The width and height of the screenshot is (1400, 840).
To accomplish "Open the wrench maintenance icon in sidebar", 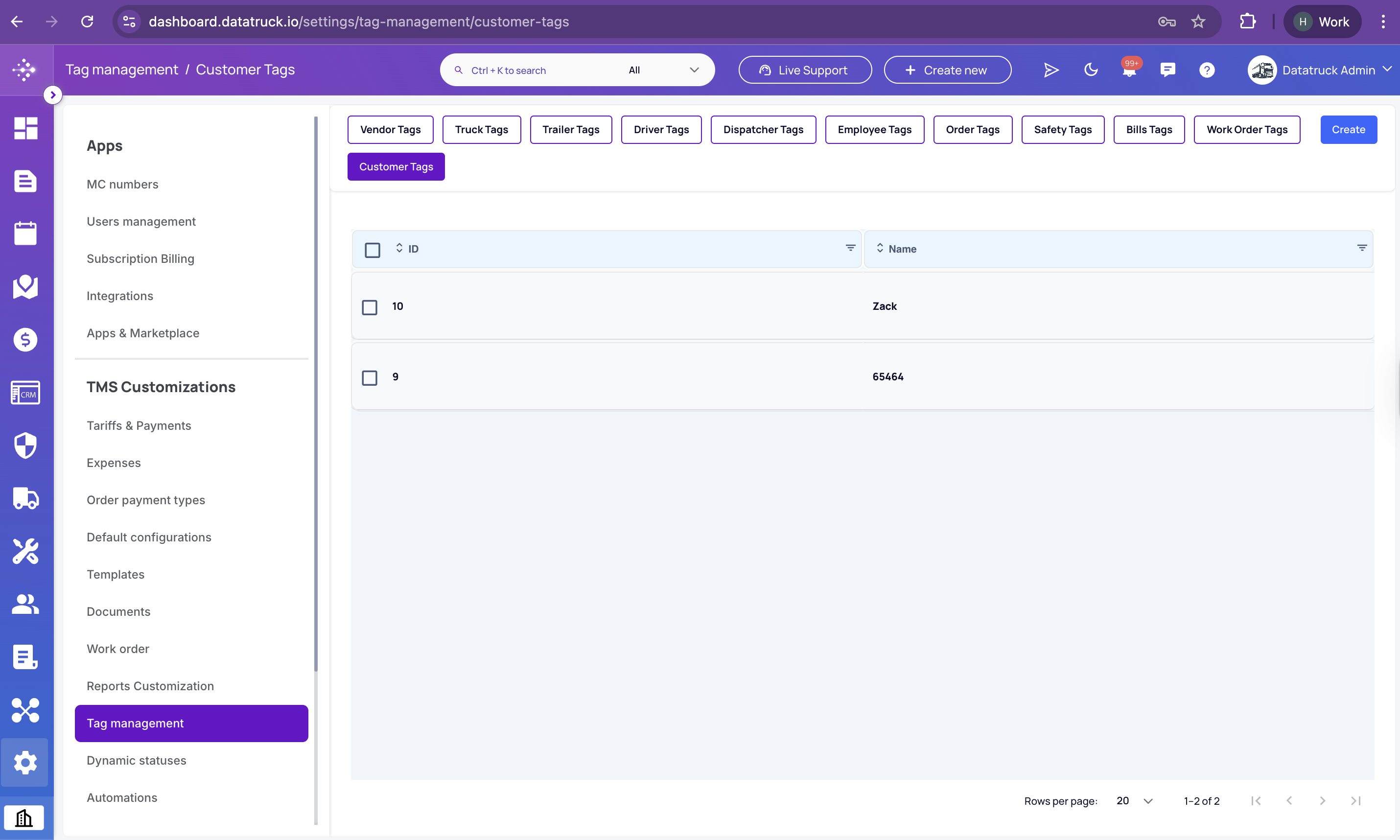I will click(x=25, y=551).
